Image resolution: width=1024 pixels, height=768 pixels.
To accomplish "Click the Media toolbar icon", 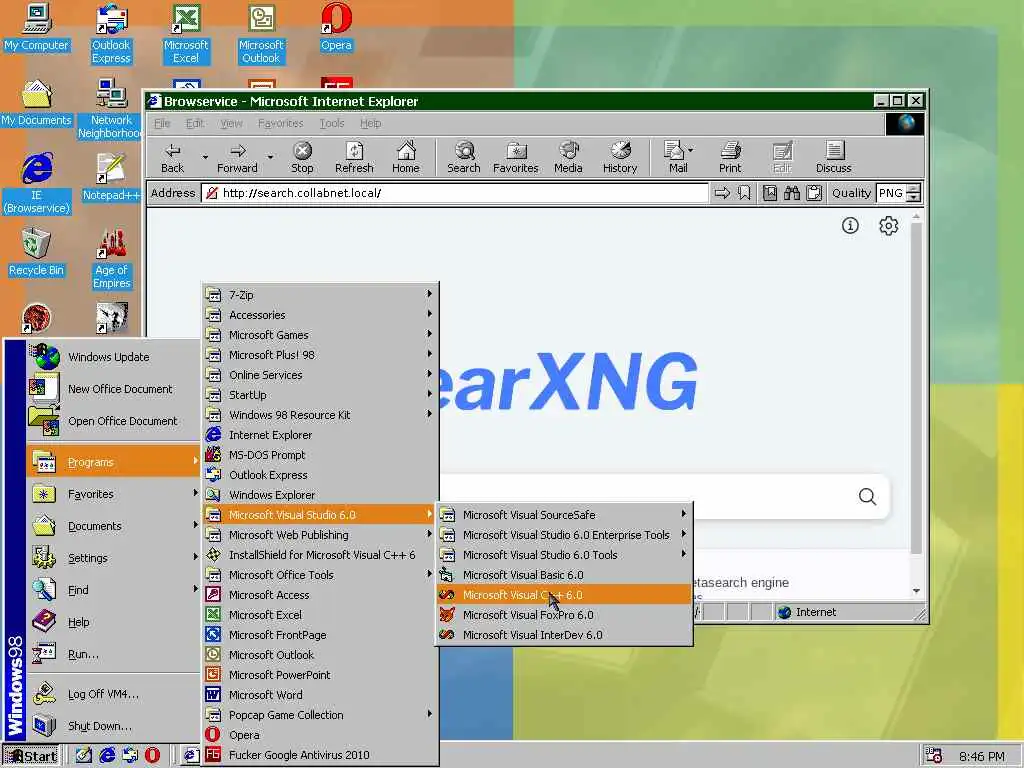I will (x=568, y=158).
